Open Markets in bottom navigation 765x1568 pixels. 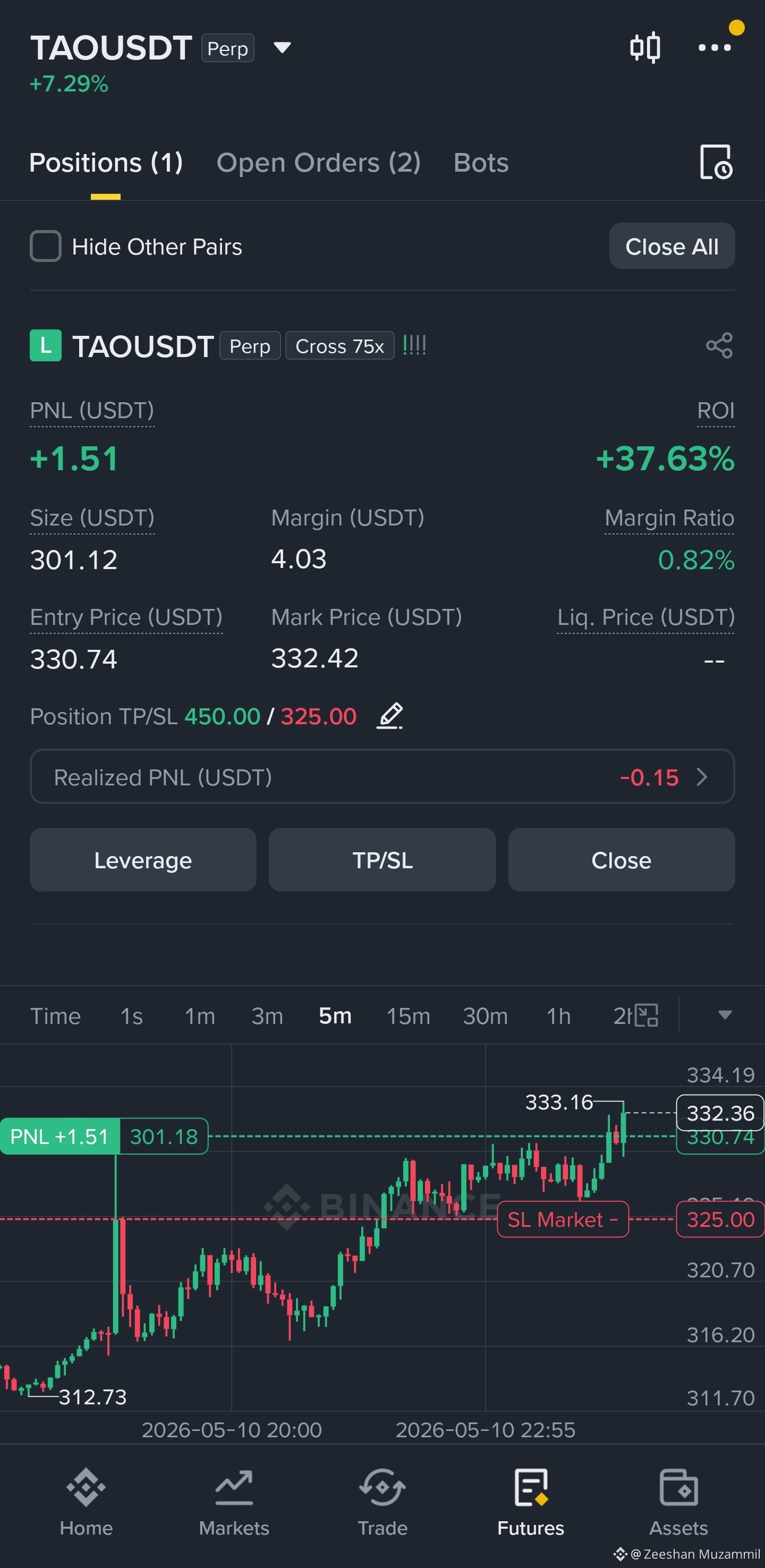tap(234, 1502)
